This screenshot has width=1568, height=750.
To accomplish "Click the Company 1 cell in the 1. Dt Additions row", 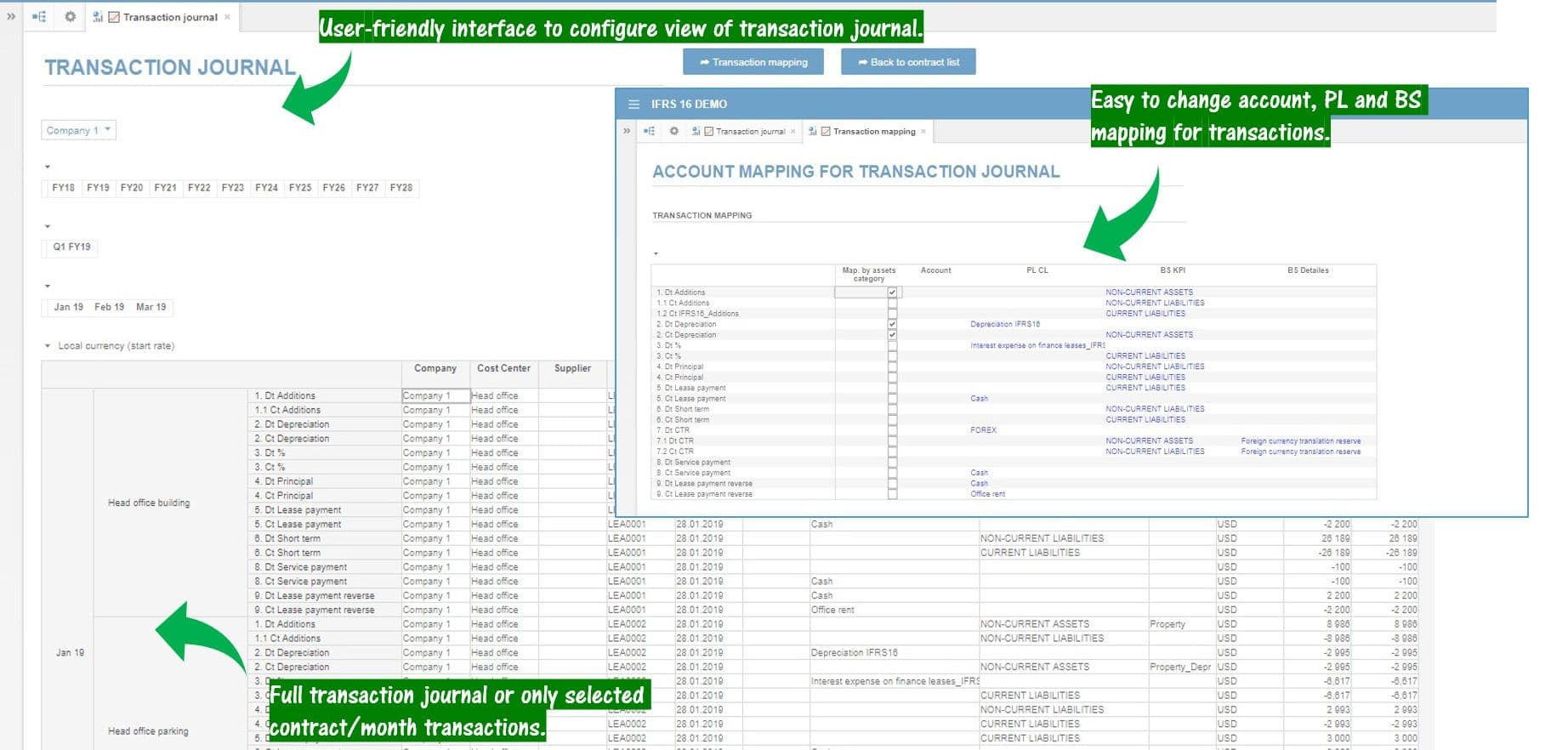I will [436, 395].
